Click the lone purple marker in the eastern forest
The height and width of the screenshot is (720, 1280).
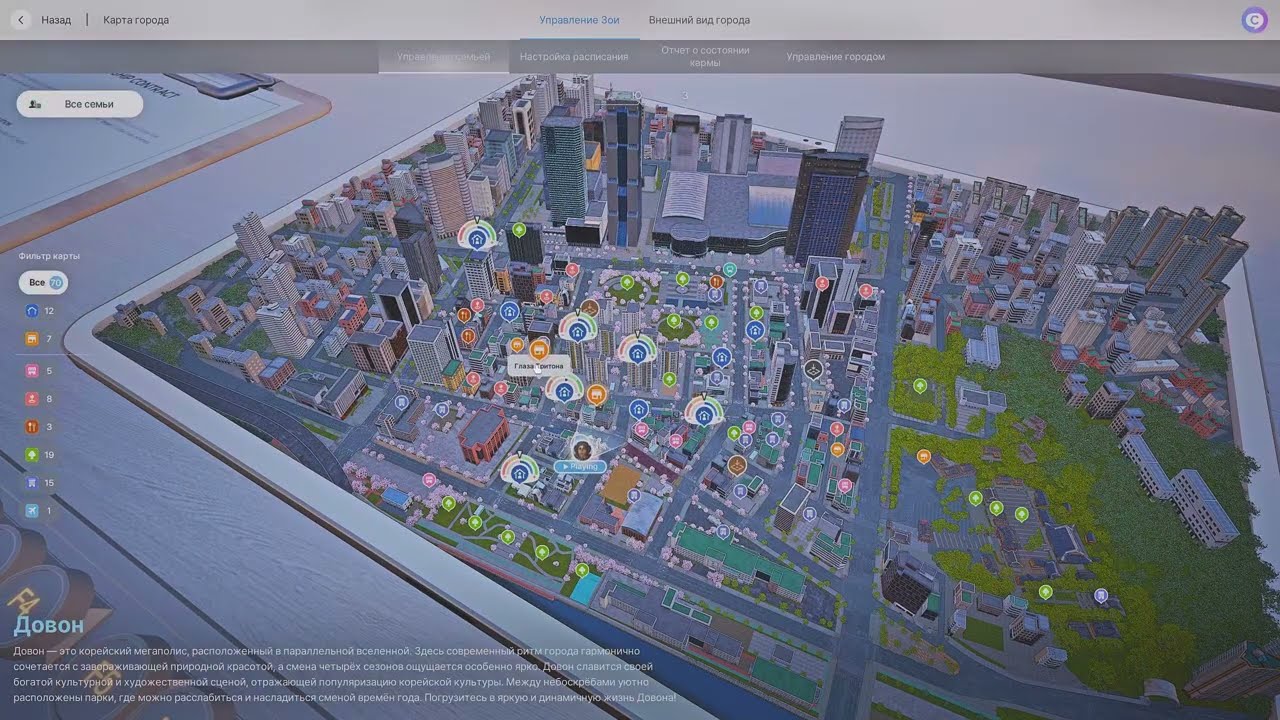pos(1101,596)
